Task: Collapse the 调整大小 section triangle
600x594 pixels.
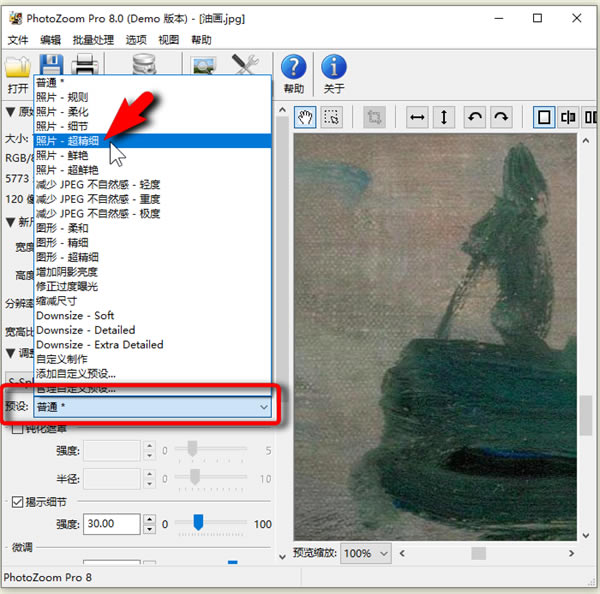Action: coord(11,353)
